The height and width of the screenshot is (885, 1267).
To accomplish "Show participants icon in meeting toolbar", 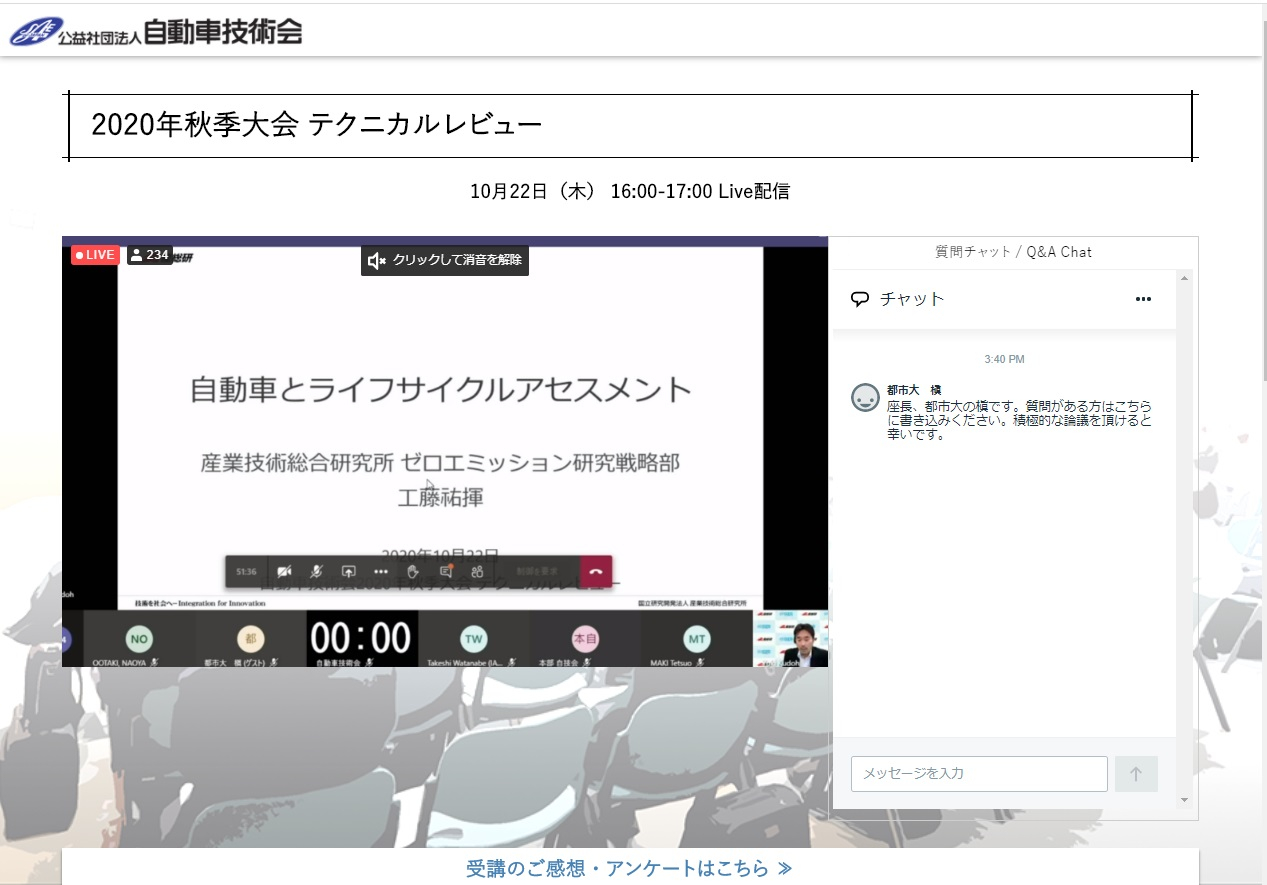I will (477, 571).
